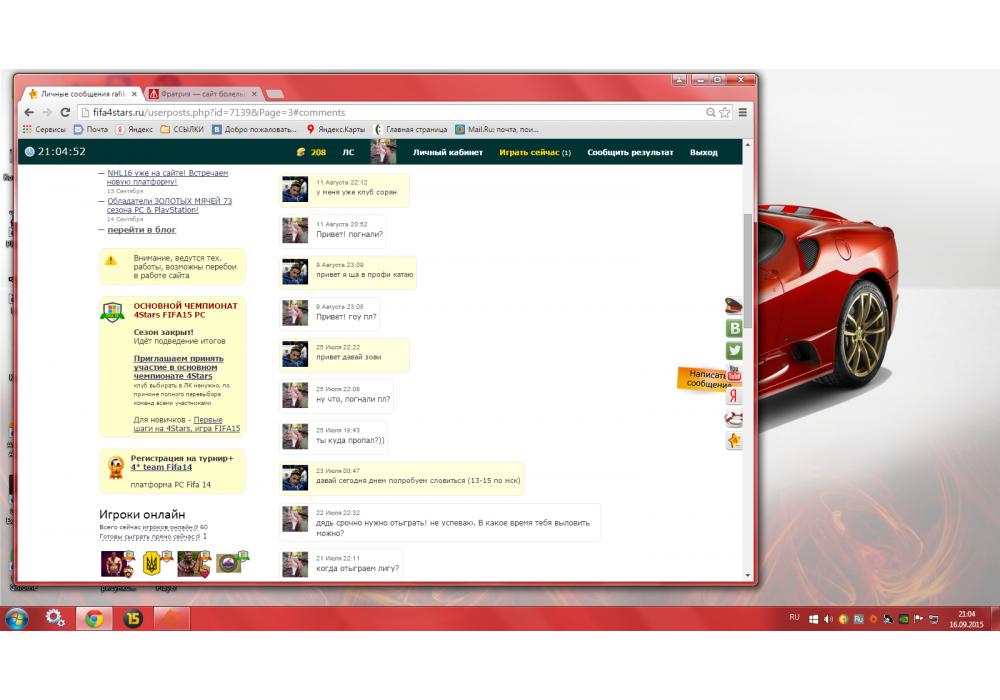Viewport: 1000px width, 700px height.
Task: Click "Сообщить результат" in the header
Action: point(630,153)
